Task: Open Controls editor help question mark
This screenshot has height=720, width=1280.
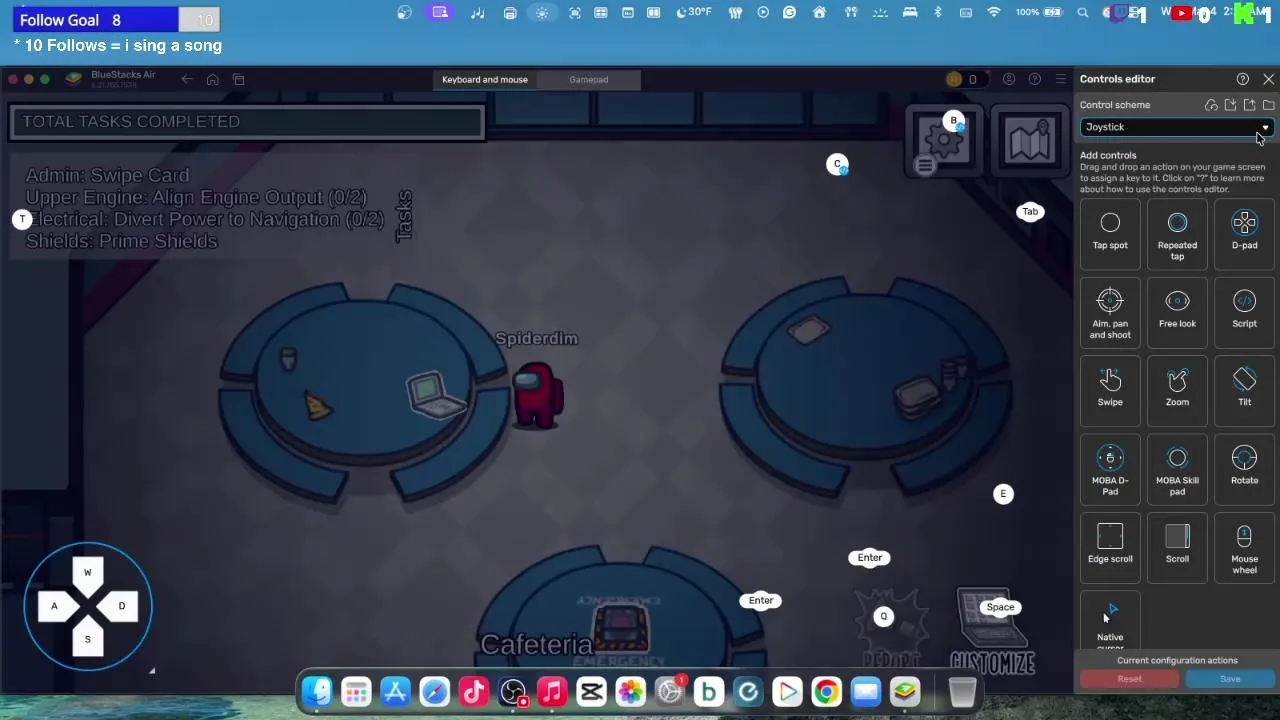Action: tap(1242, 79)
